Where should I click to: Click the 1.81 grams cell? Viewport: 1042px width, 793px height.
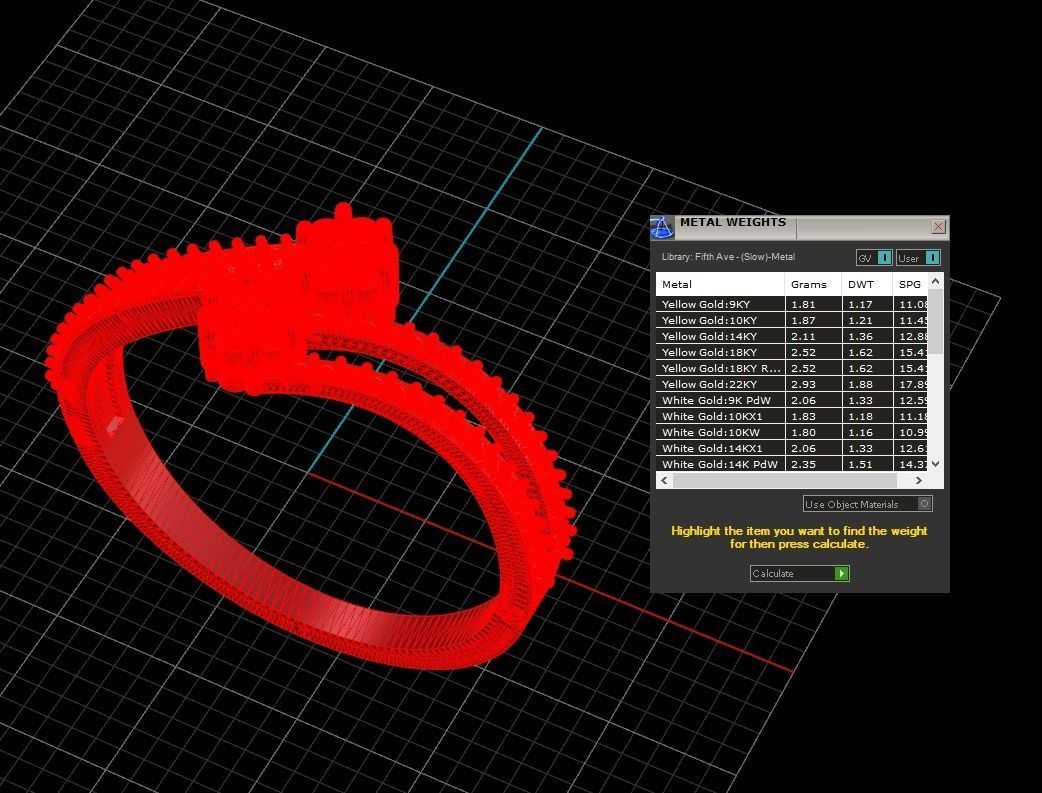tap(813, 304)
